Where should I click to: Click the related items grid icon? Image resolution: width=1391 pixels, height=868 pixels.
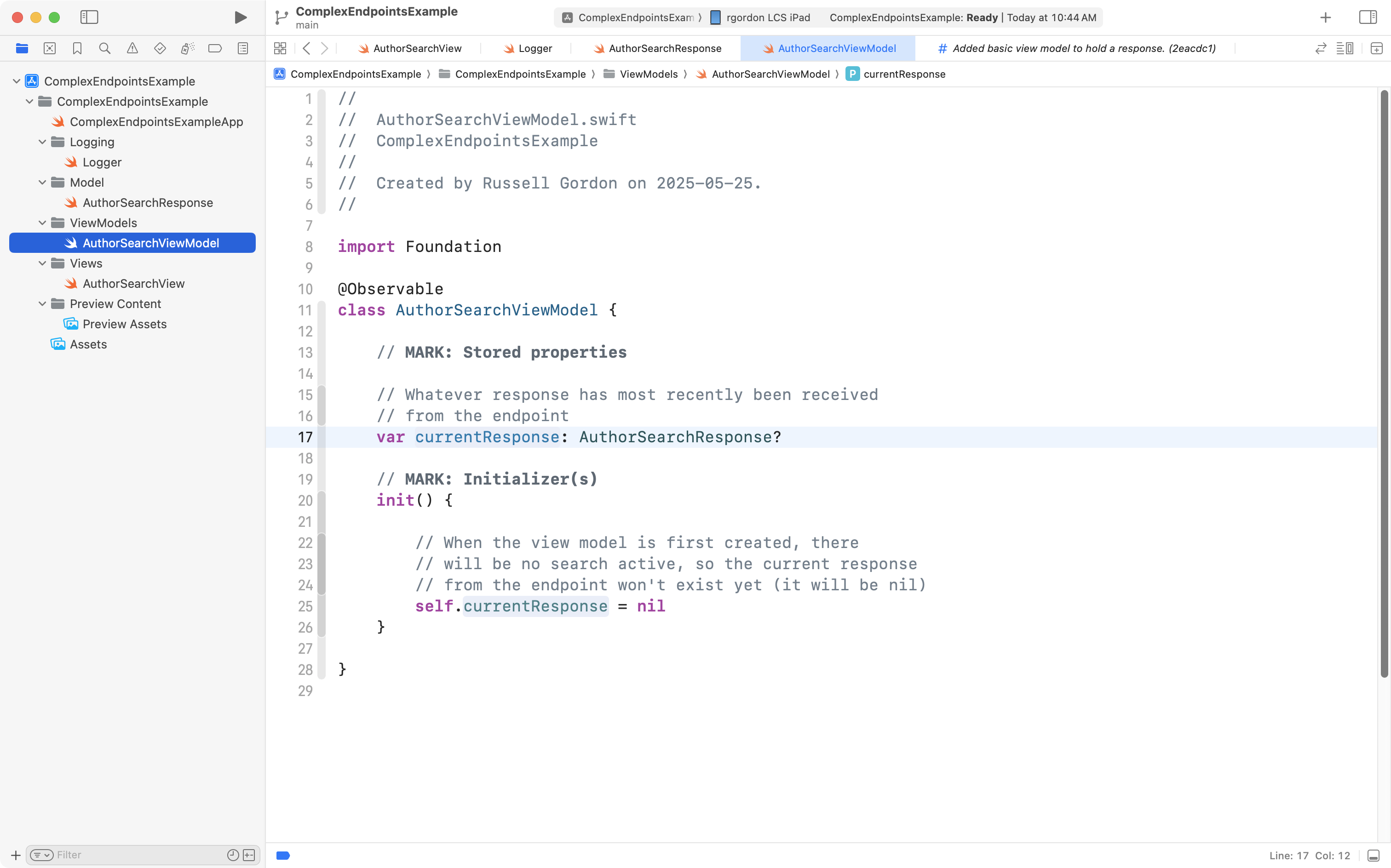coord(280,49)
